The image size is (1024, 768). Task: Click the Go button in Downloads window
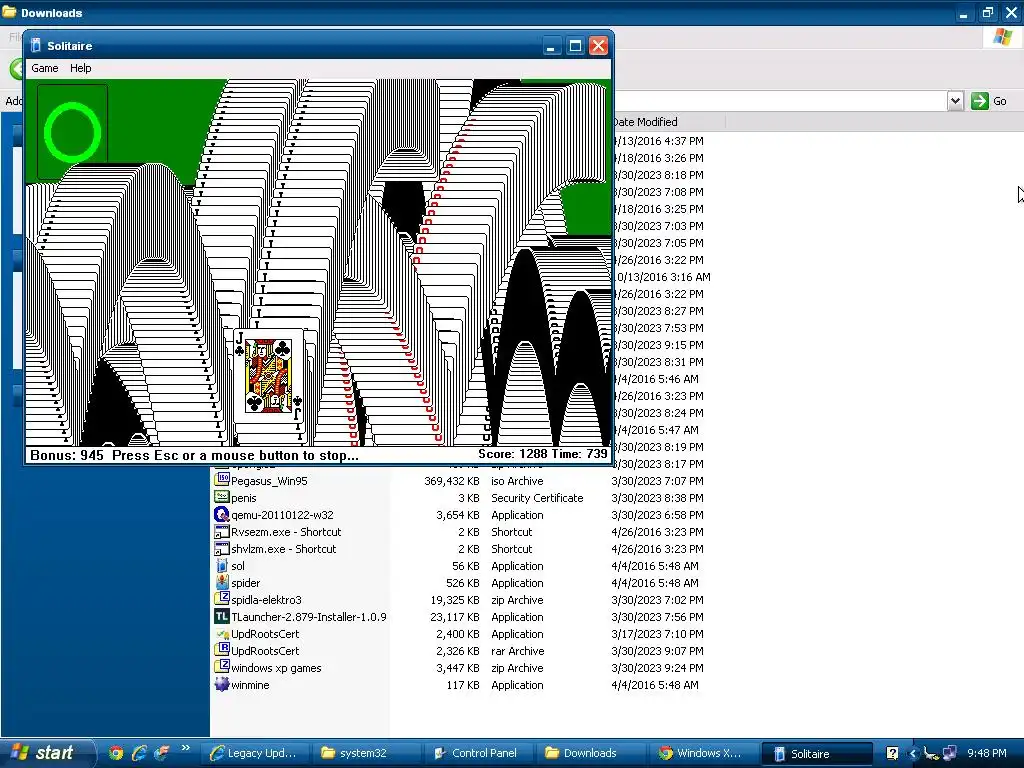coord(989,101)
